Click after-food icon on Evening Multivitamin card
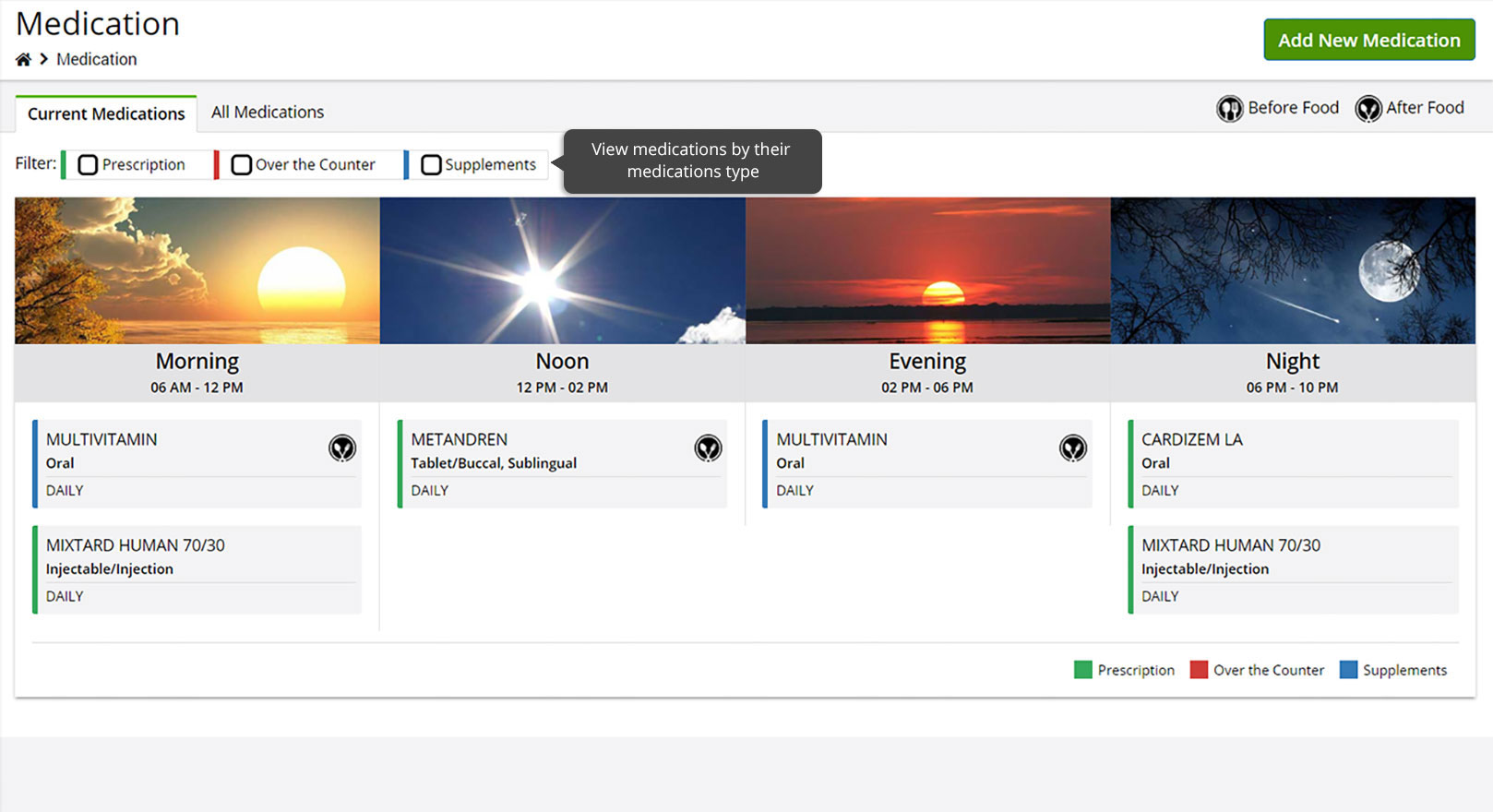 click(x=1073, y=448)
